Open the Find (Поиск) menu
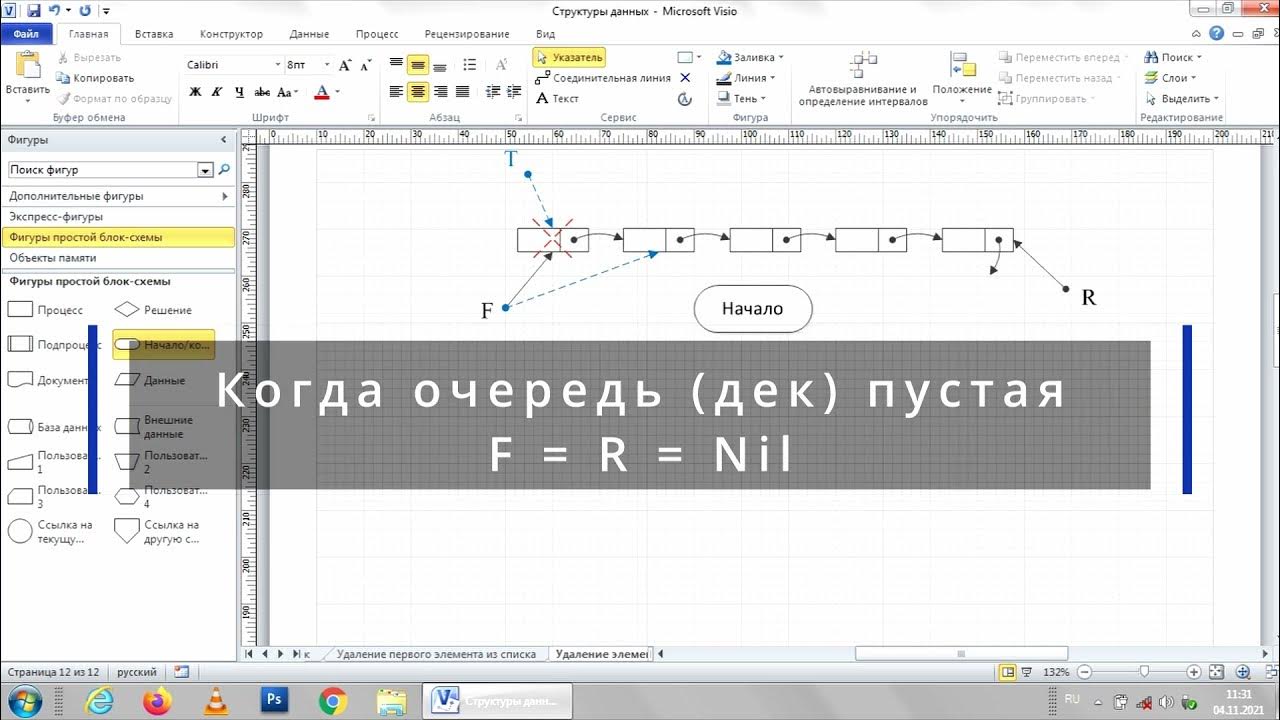 pos(1174,58)
